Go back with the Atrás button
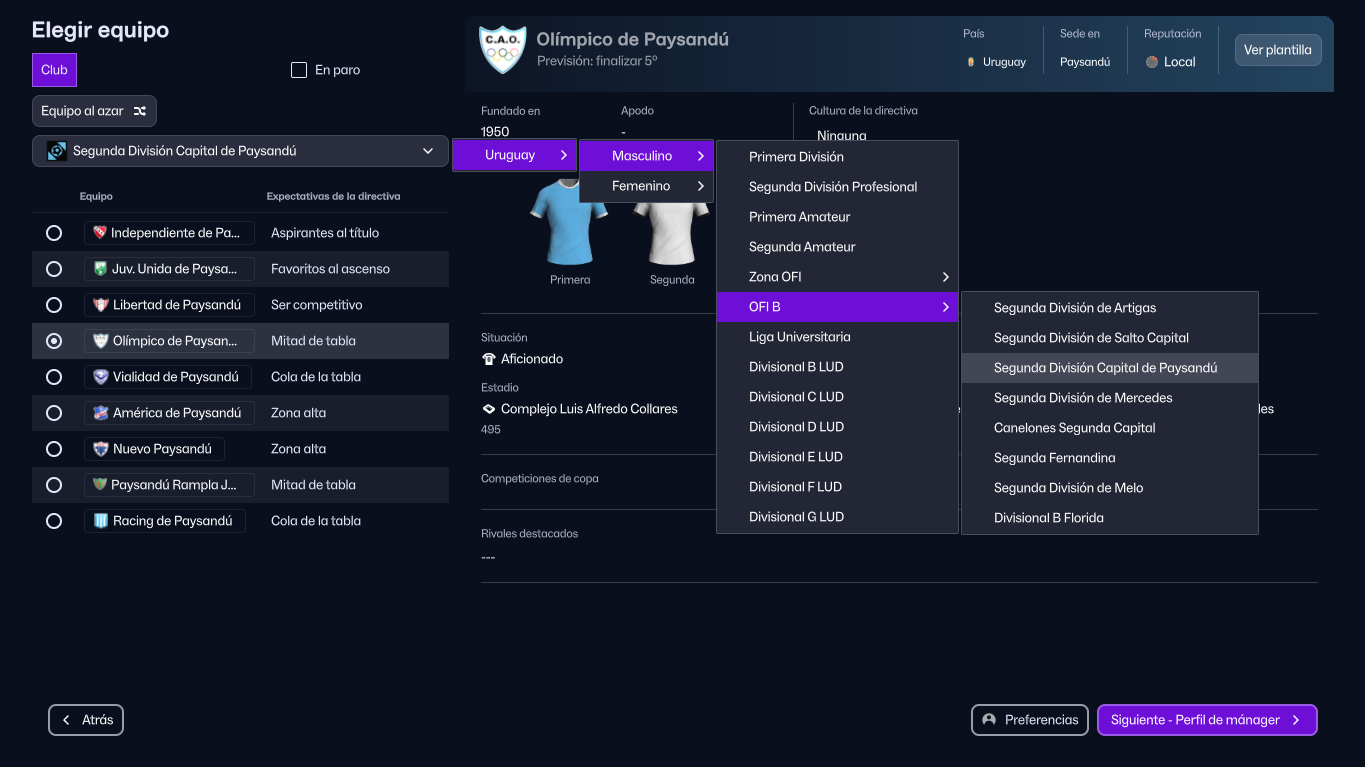The image size is (1365, 767). click(86, 720)
